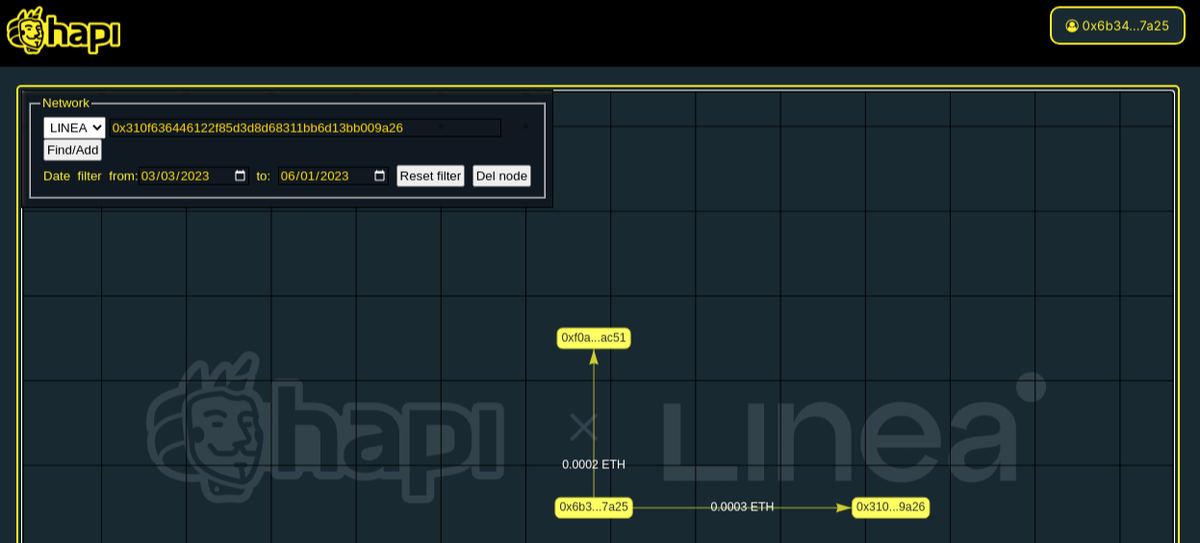Click the from date field 03/03/2023
Image resolution: width=1200 pixels, height=543 pixels.
click(x=194, y=176)
